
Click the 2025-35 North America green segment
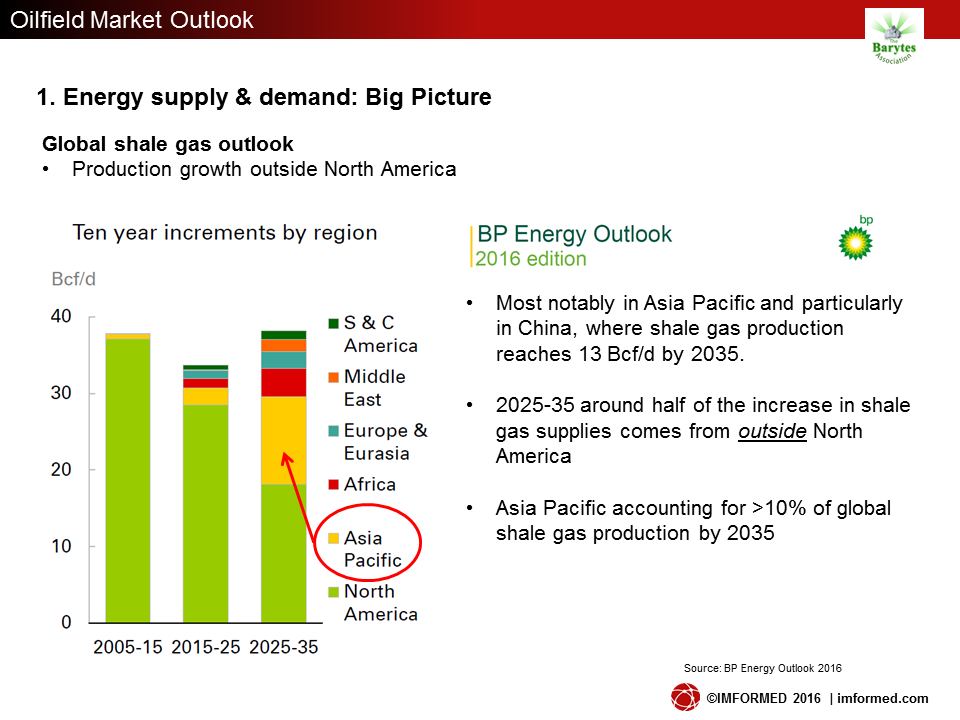point(283,553)
